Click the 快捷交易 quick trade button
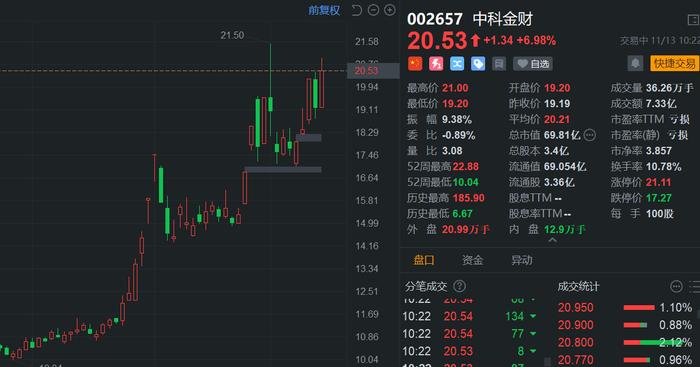700x367 pixels. pyautogui.click(x=674, y=63)
